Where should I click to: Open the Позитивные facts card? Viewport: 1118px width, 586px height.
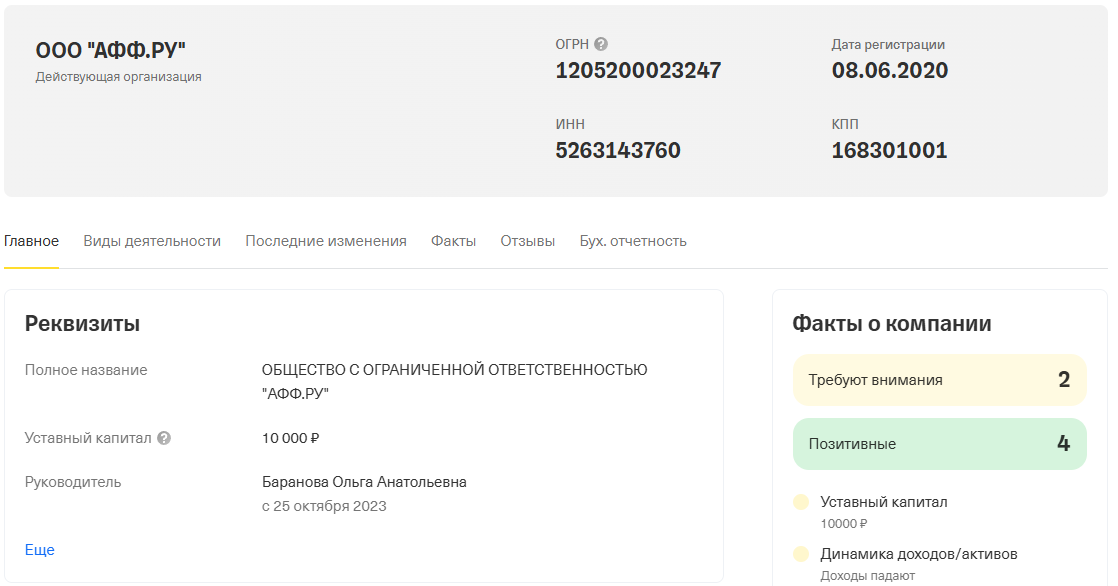(939, 444)
